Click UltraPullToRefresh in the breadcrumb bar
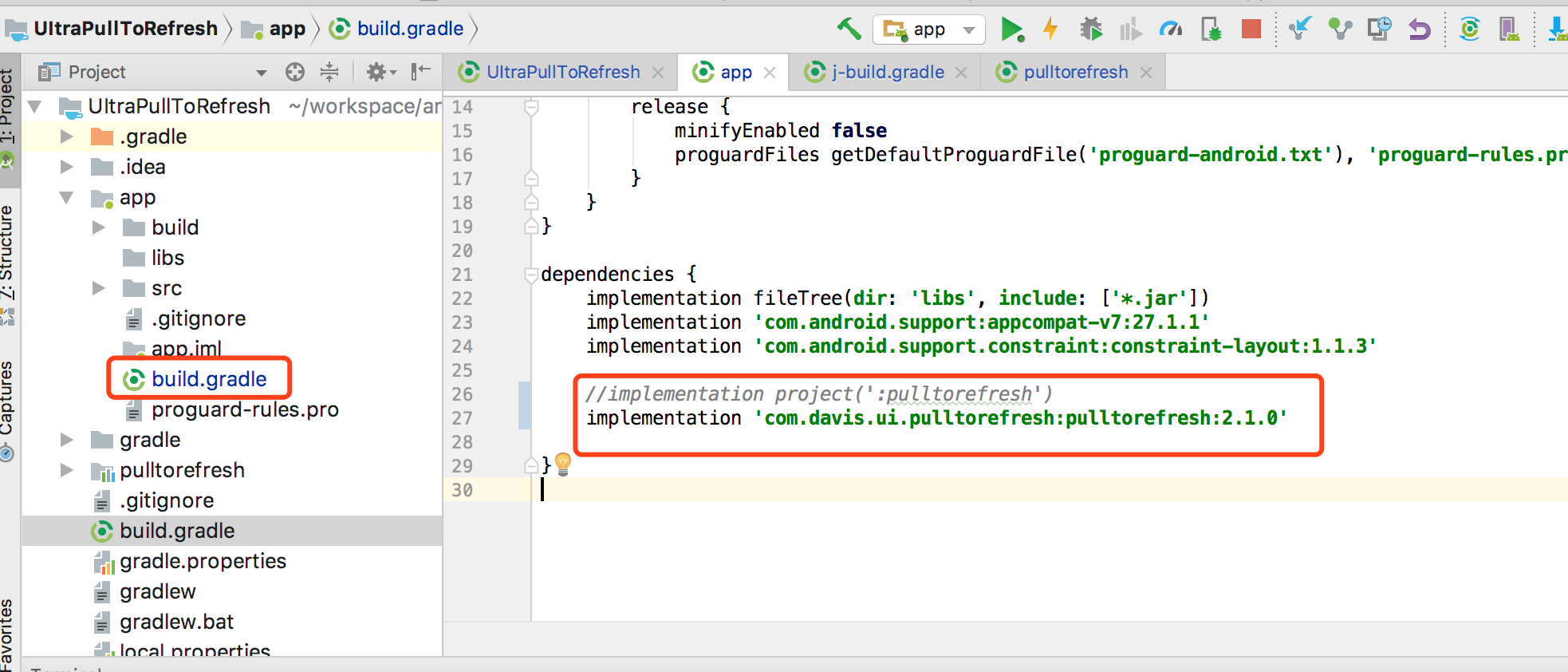This screenshot has height=672, width=1568. (x=112, y=29)
